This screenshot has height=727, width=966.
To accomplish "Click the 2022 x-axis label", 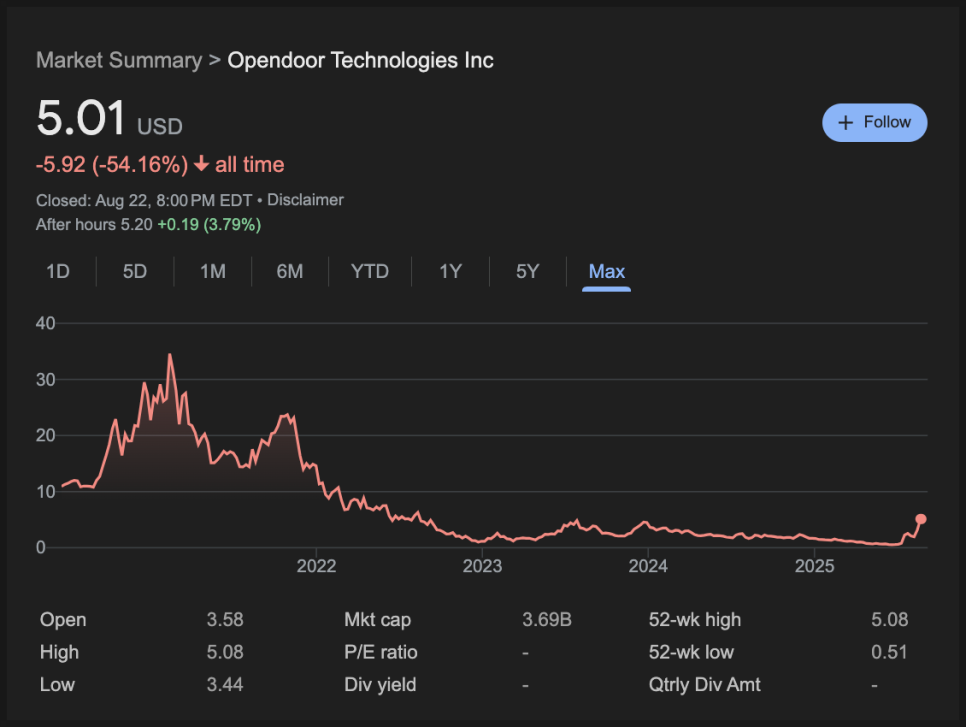I will pyautogui.click(x=316, y=566).
